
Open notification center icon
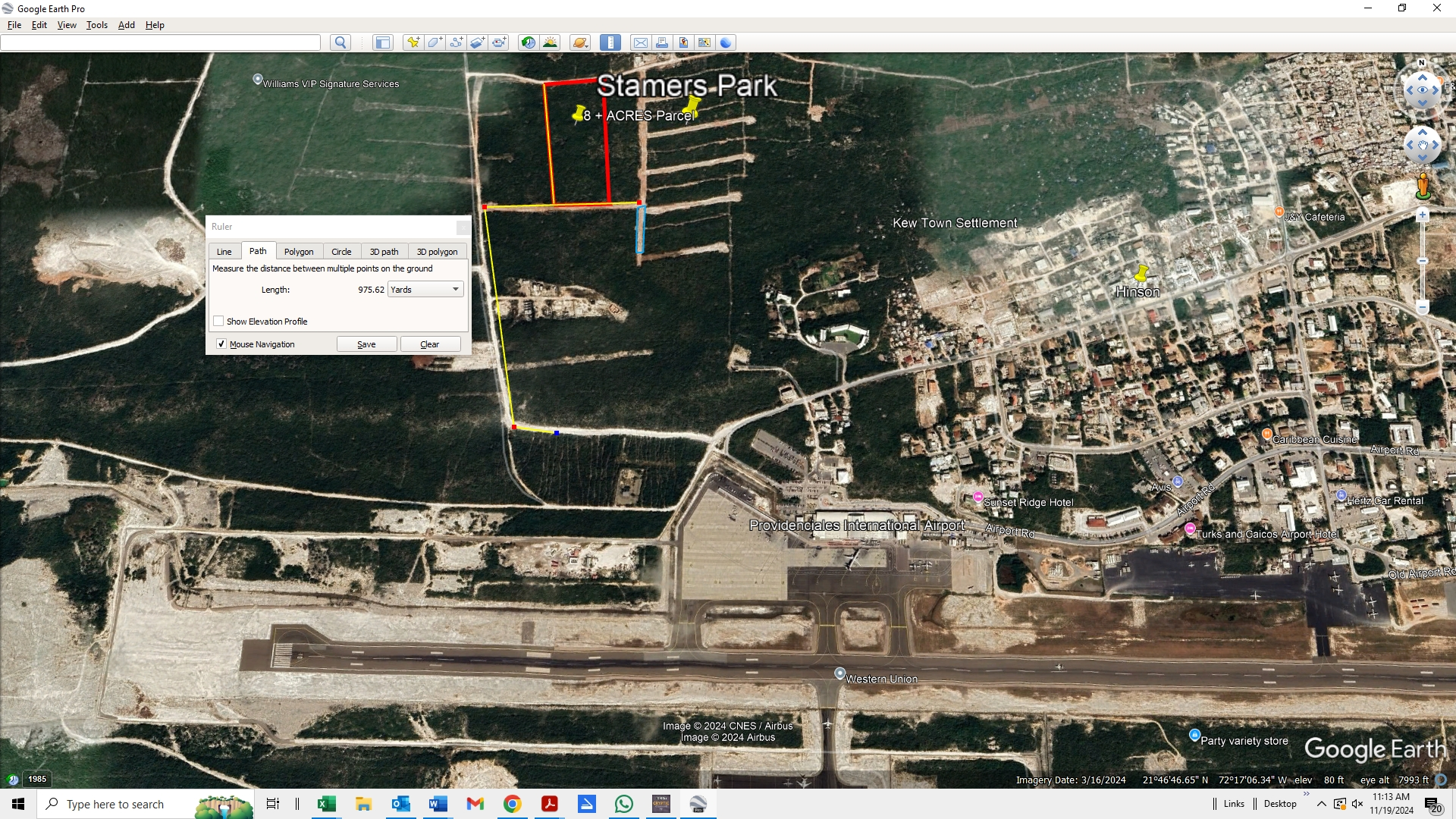(1432, 805)
